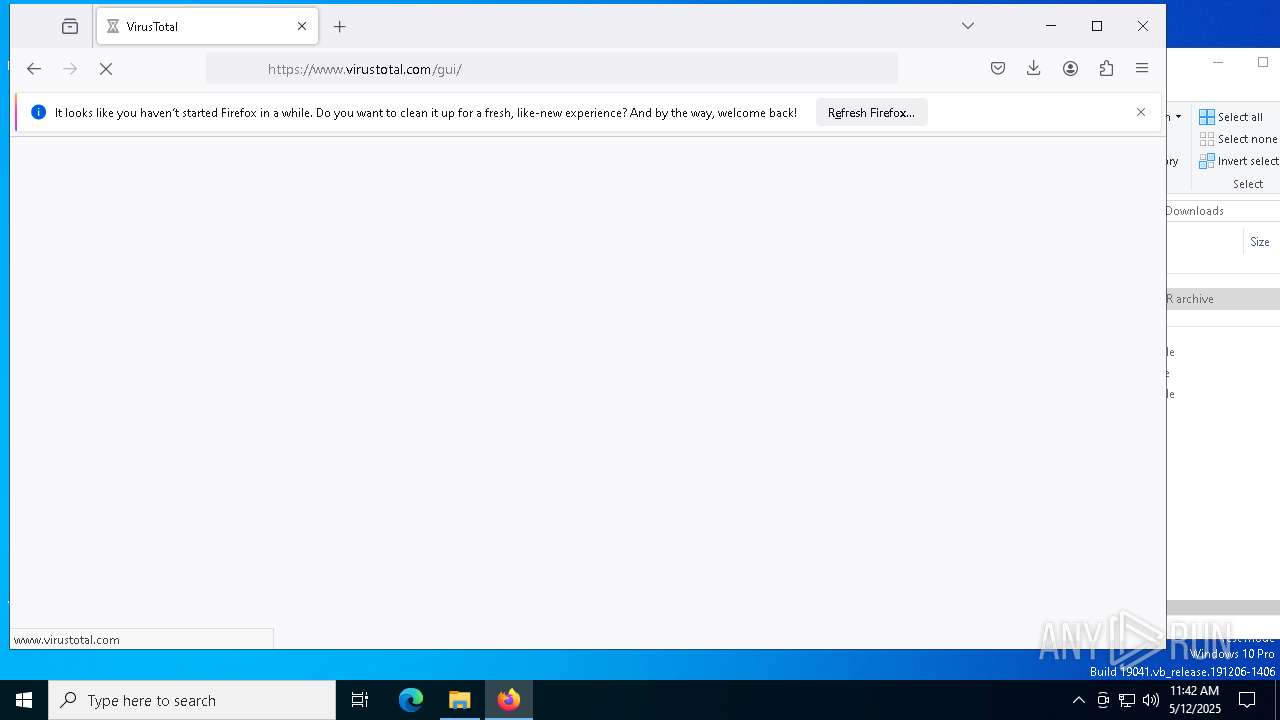Focus the virustotal.com address bar
1280x720 pixels.
pos(552,69)
